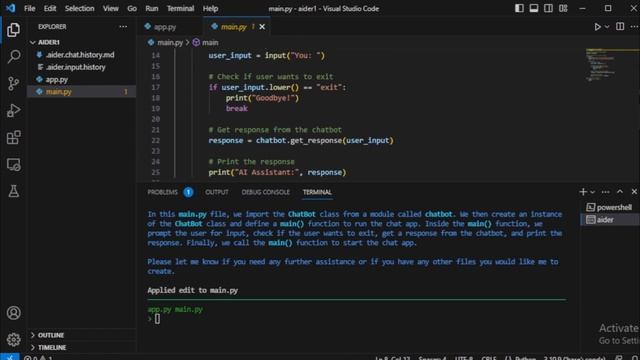Open the Search view in activity bar
This screenshot has width=640, height=360.
13,56
